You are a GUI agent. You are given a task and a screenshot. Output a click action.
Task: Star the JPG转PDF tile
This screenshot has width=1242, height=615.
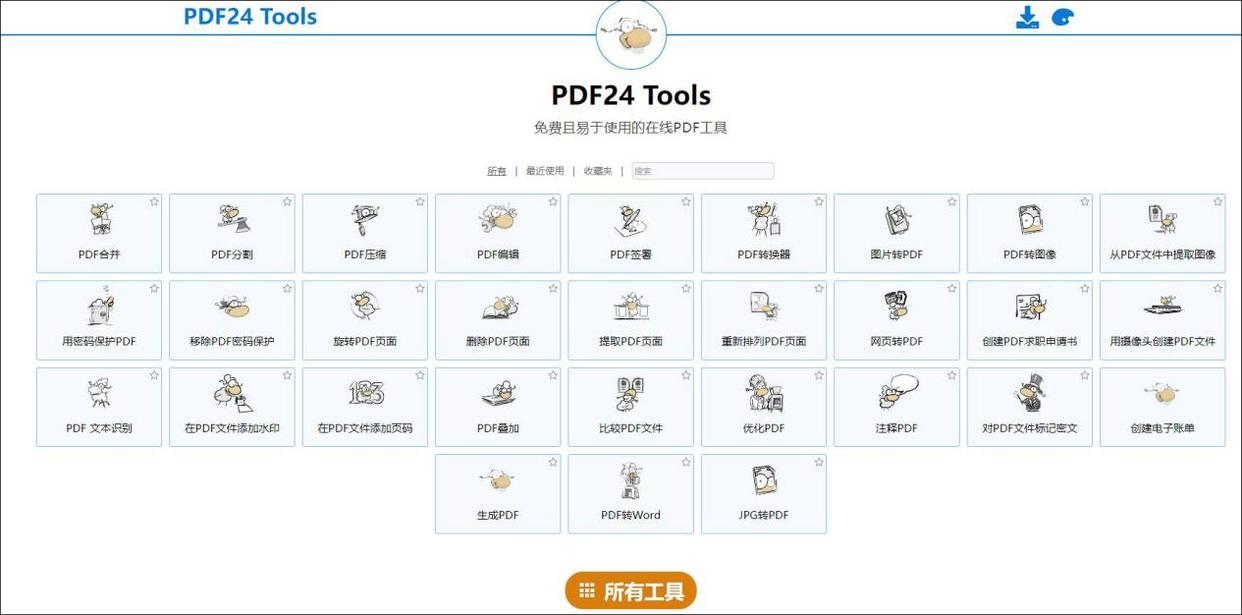[x=819, y=463]
